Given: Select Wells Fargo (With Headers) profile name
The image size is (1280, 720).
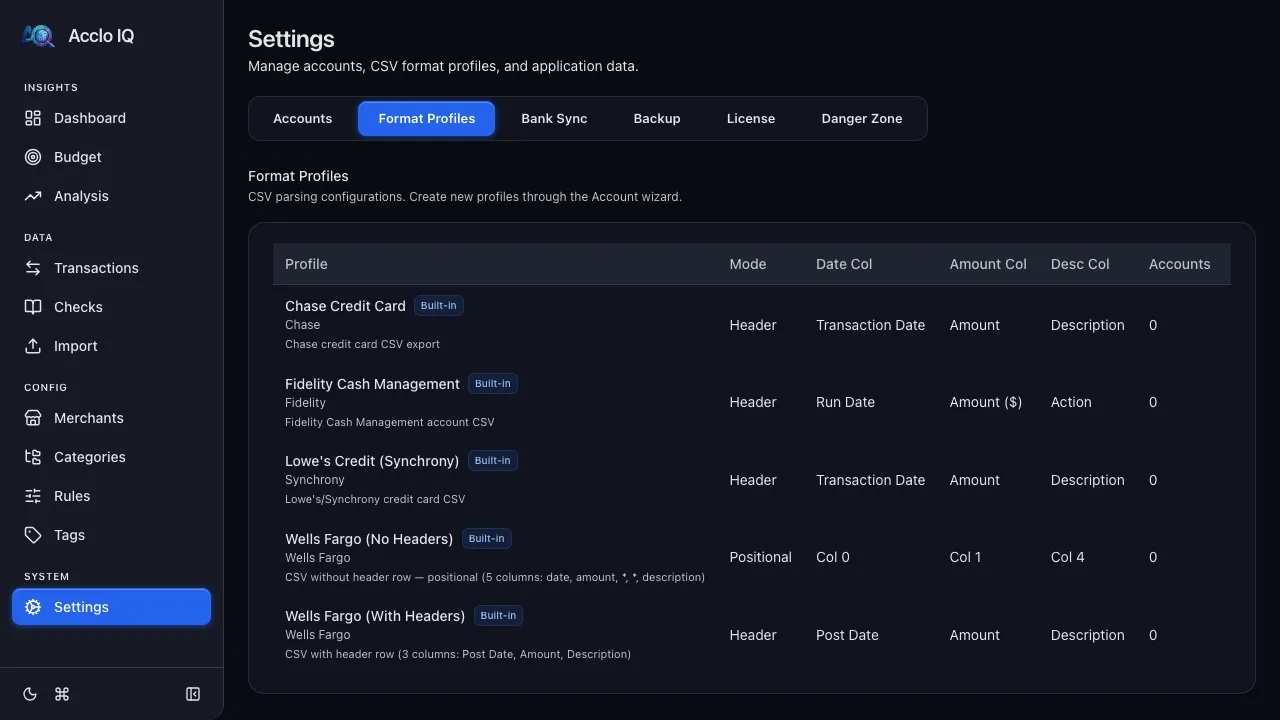Looking at the screenshot, I should click(x=375, y=616).
